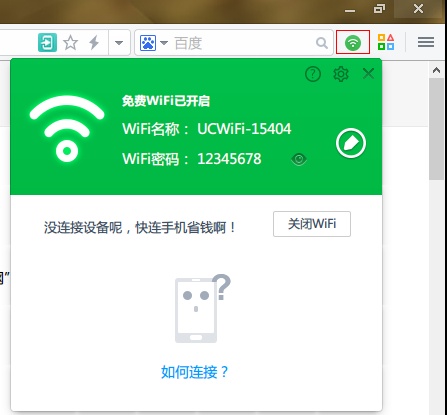This screenshot has width=447, height=415.
Task: Minimize the browser window
Action: [x=350, y=10]
